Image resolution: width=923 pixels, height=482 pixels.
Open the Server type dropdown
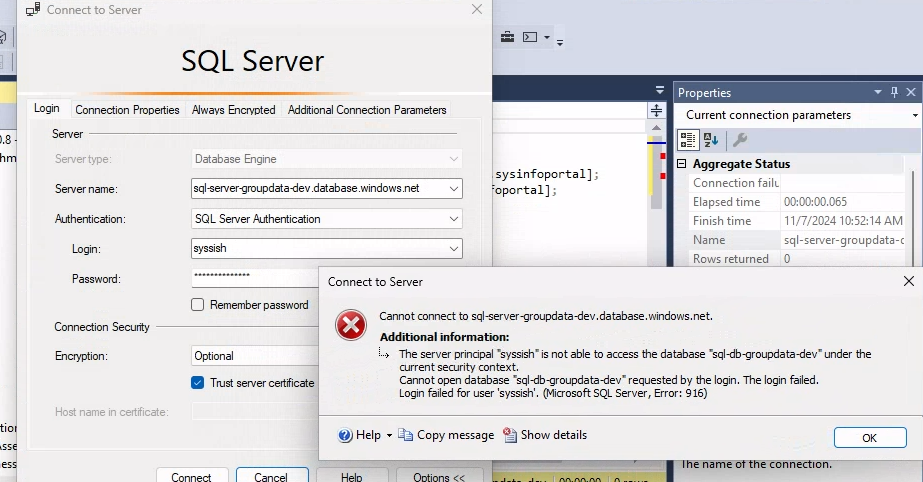point(454,159)
